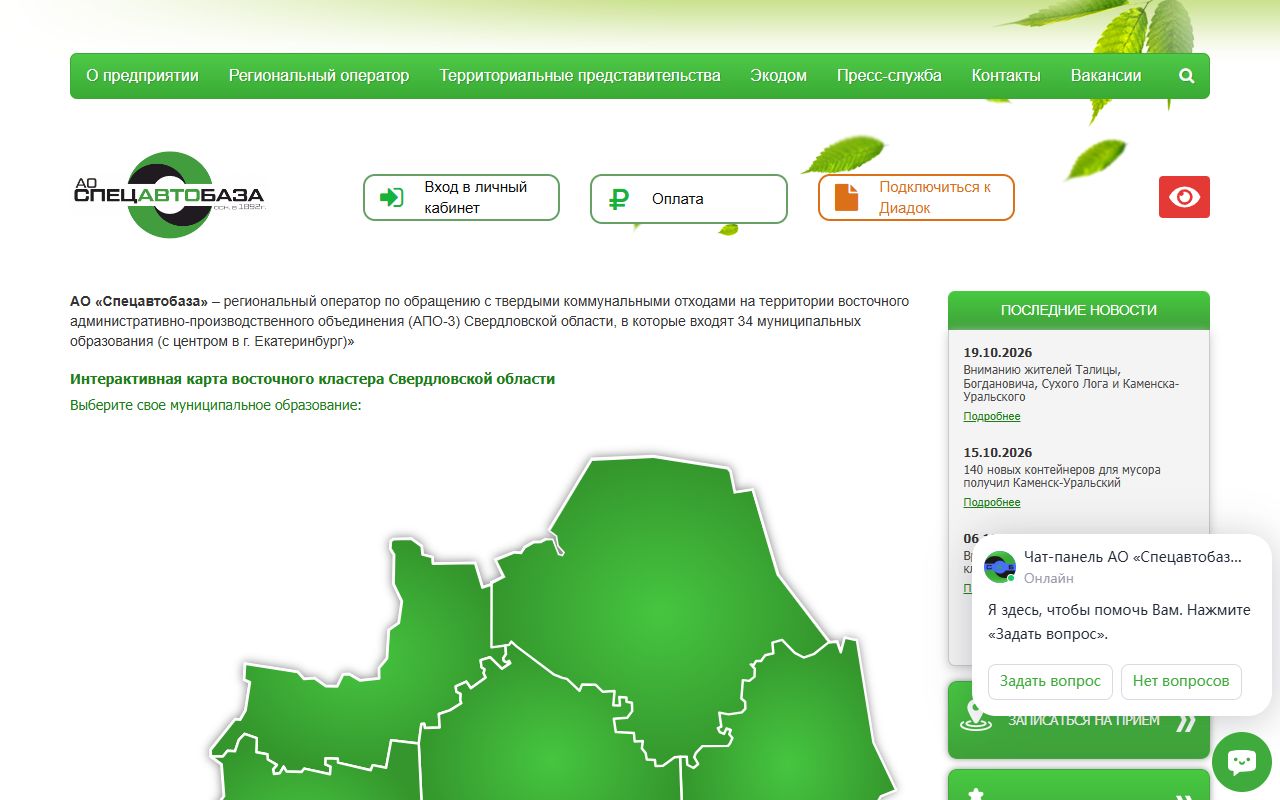Open the "О предприятии" menu item
This screenshot has height=800, width=1280.
pos(142,76)
